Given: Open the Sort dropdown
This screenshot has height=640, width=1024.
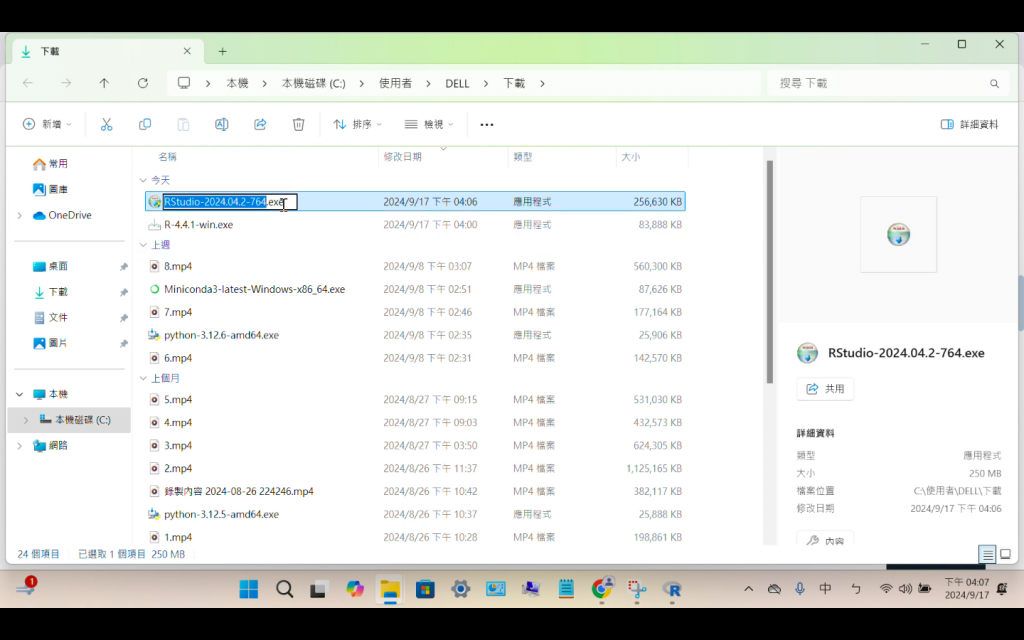Looking at the screenshot, I should click(x=357, y=124).
